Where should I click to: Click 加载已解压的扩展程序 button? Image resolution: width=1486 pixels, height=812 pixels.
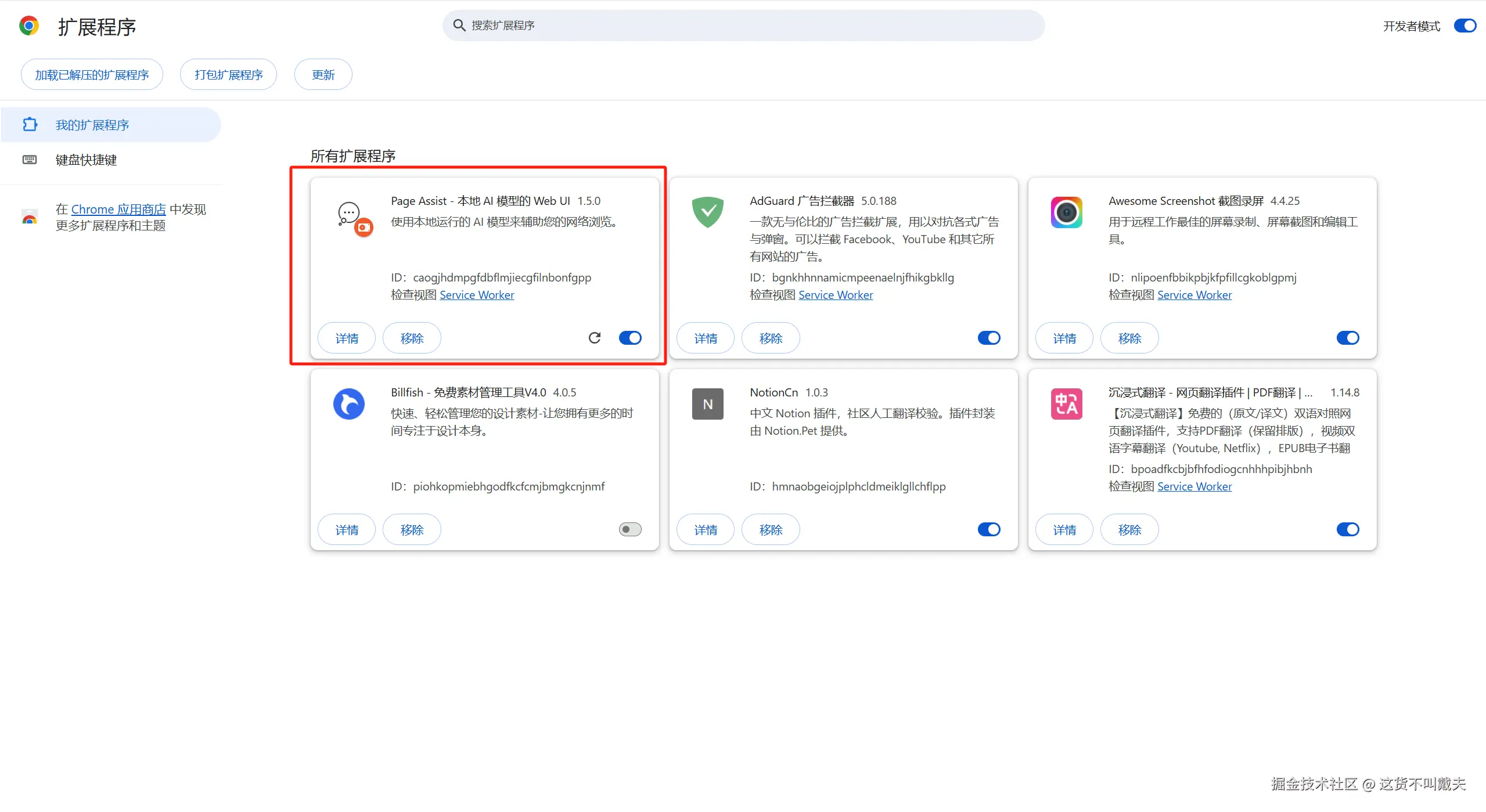(92, 75)
